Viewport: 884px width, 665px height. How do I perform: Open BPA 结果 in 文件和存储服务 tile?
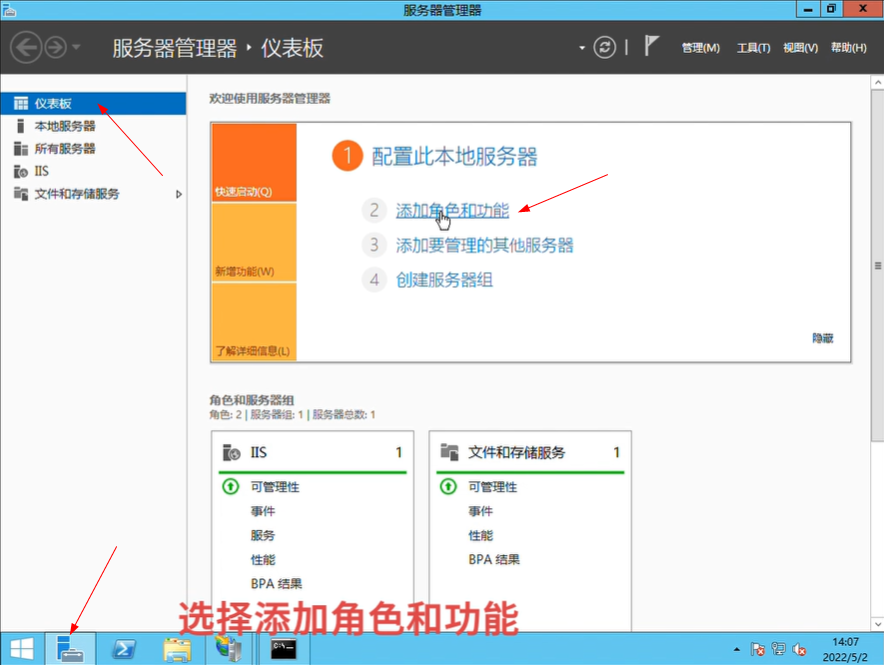(494, 560)
